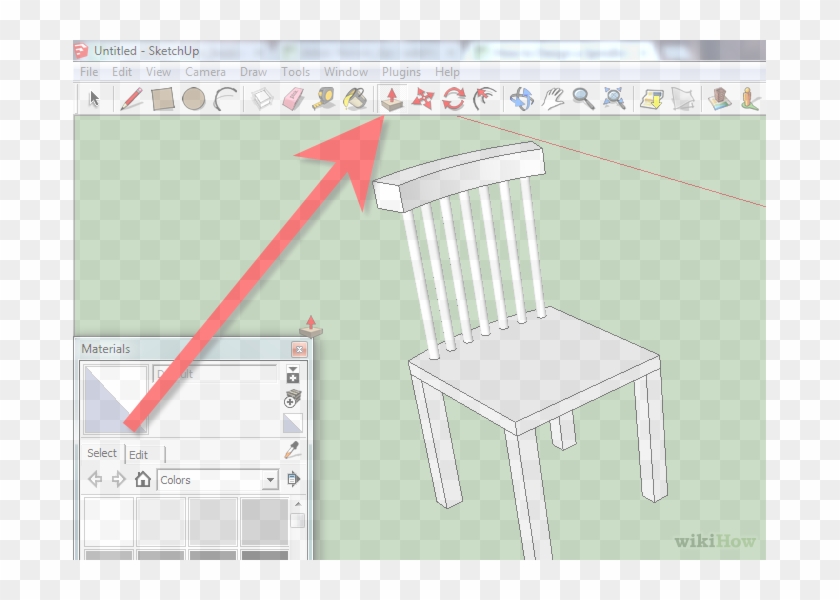Select the Line (pencil) tool
This screenshot has width=840, height=600.
tap(131, 100)
